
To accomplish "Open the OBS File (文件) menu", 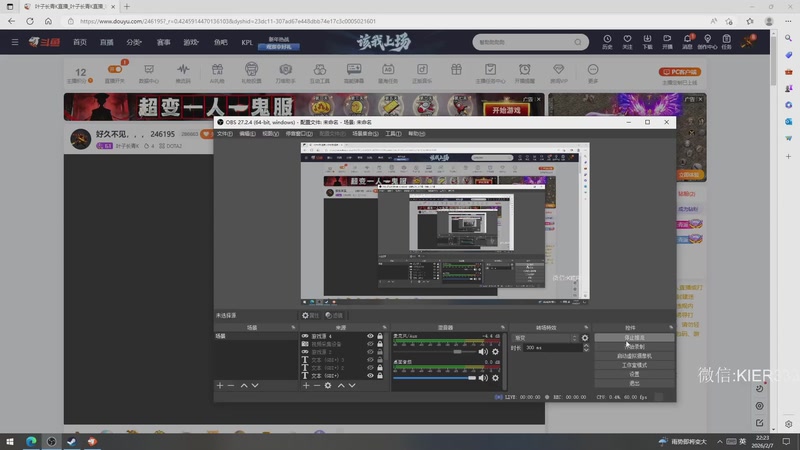I will [x=224, y=134].
